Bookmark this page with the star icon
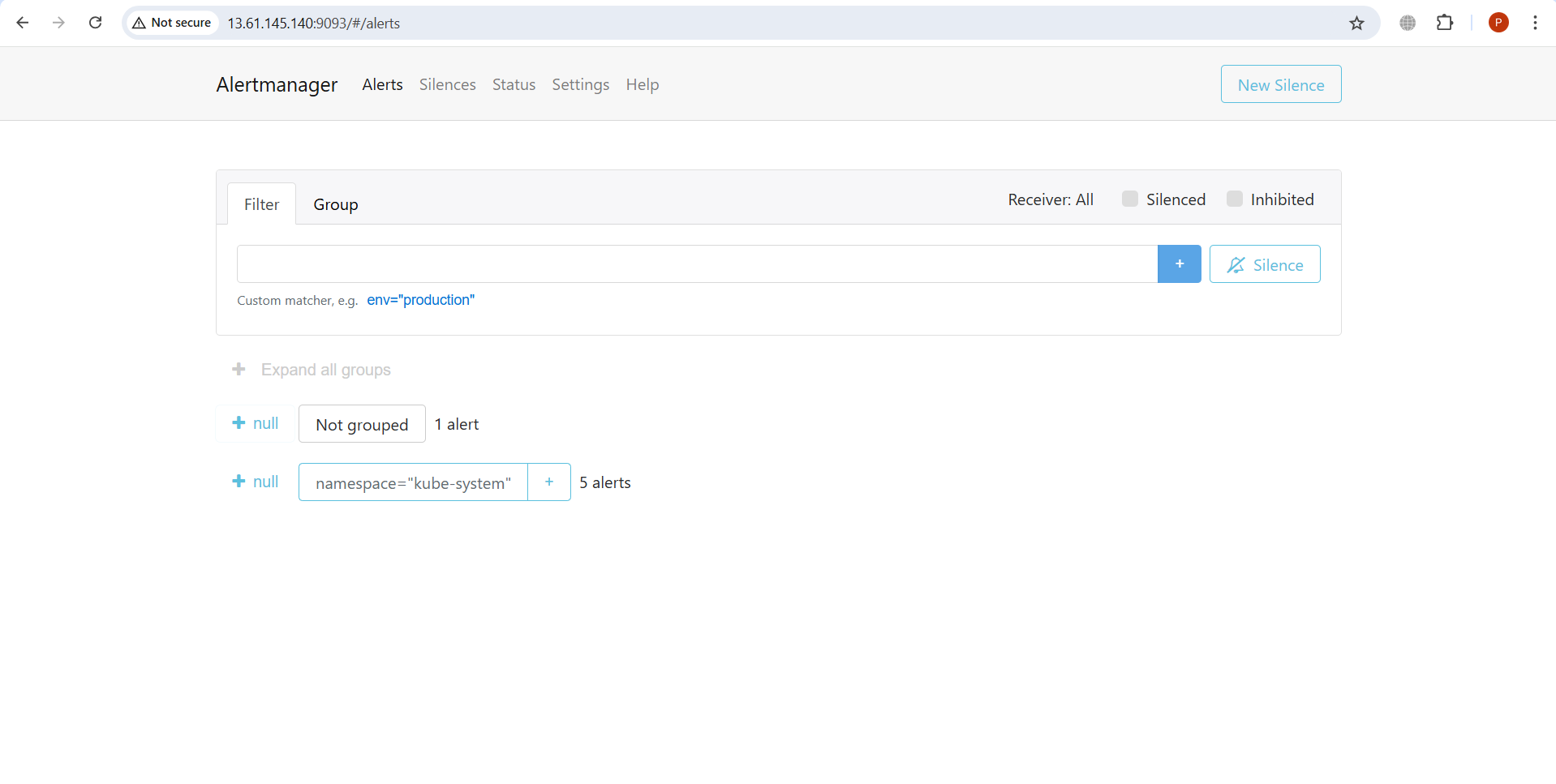 [x=1356, y=23]
